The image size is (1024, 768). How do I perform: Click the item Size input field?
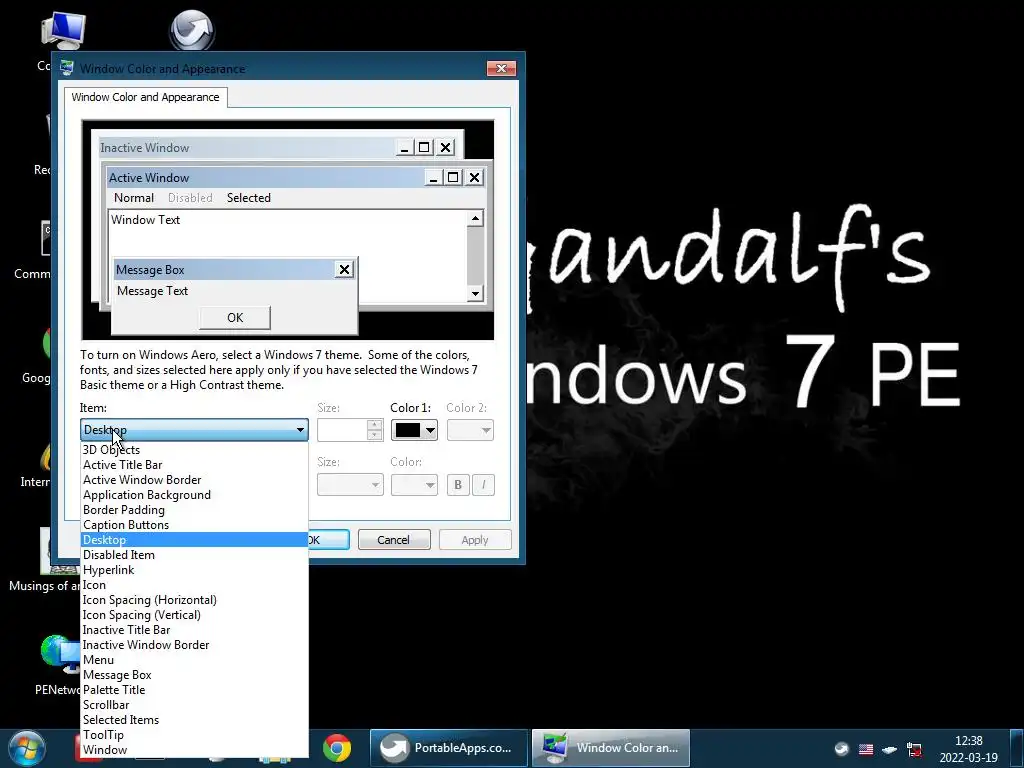pos(342,430)
